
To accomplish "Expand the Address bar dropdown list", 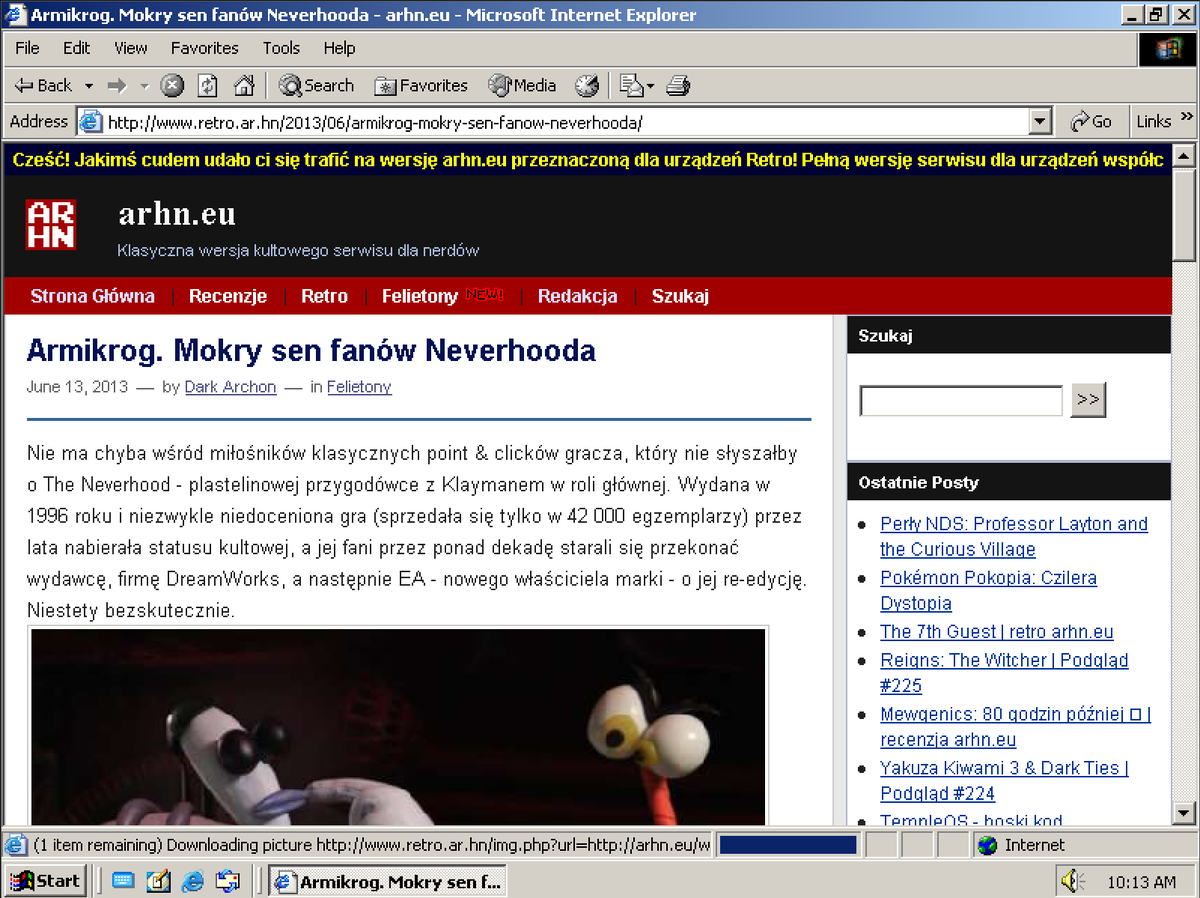I will pos(1041,122).
